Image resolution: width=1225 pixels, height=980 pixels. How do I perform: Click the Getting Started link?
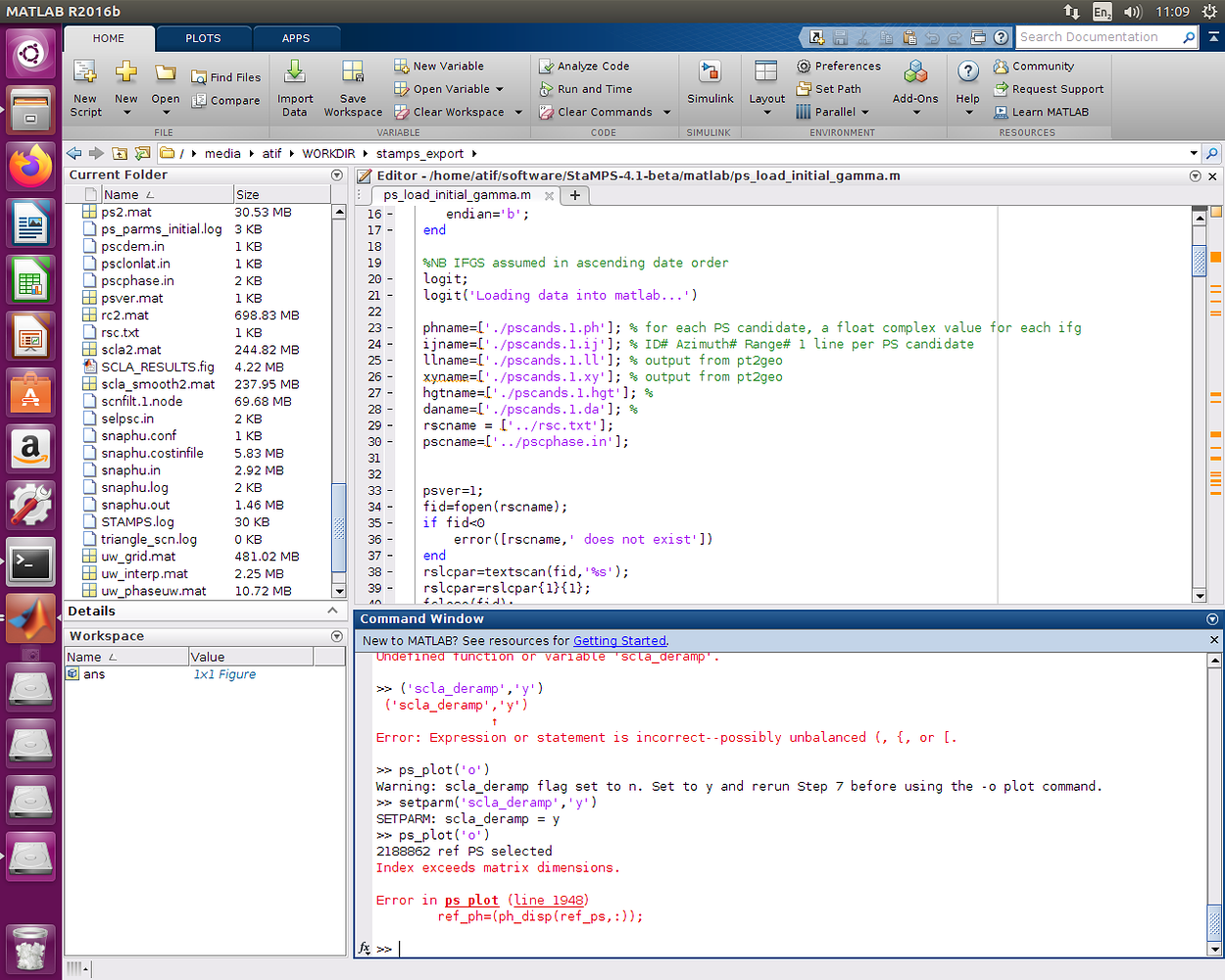coord(619,641)
